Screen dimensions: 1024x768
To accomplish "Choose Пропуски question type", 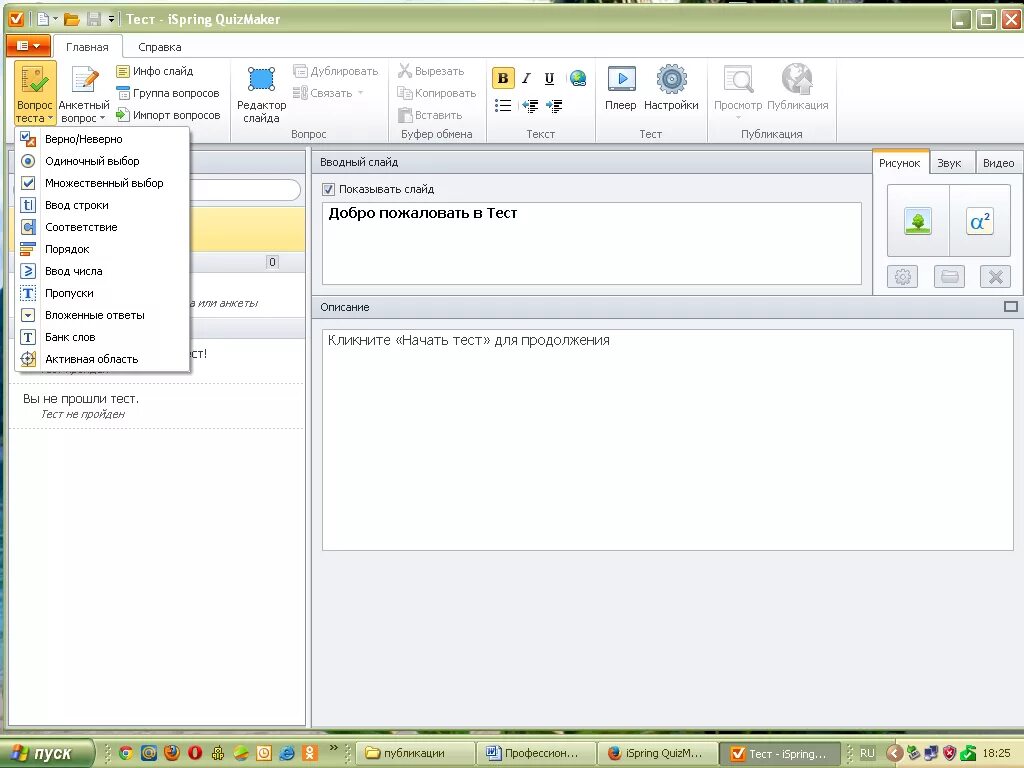I will (x=103, y=293).
